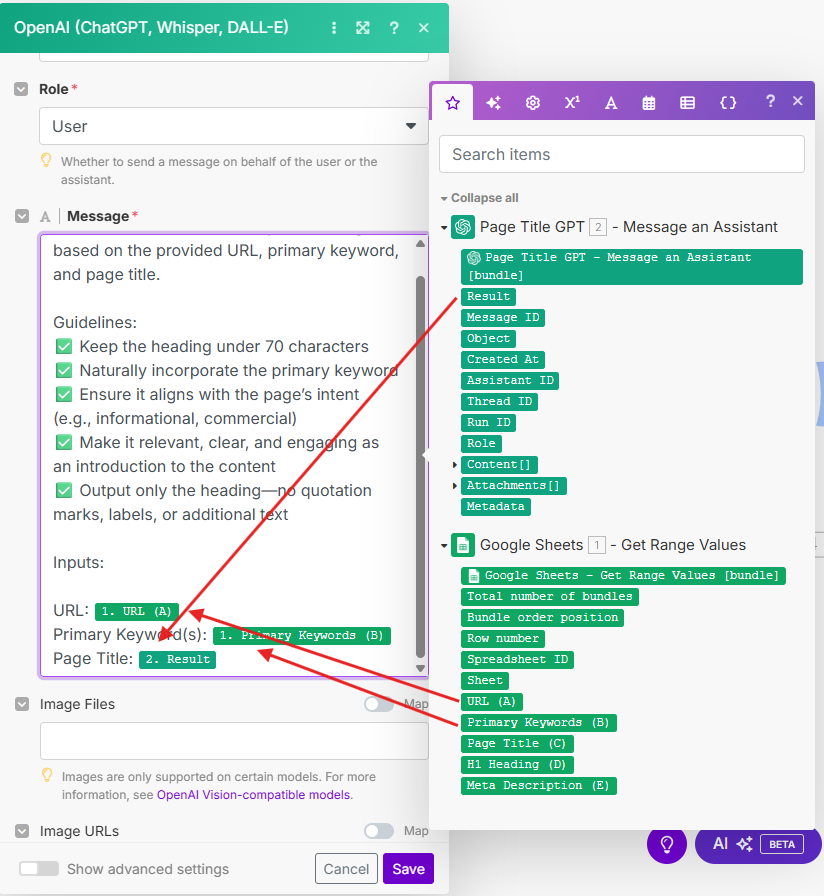Expand the OpenAI module dialog to fullscreen
Screen dimensions: 824x896
pos(363,27)
